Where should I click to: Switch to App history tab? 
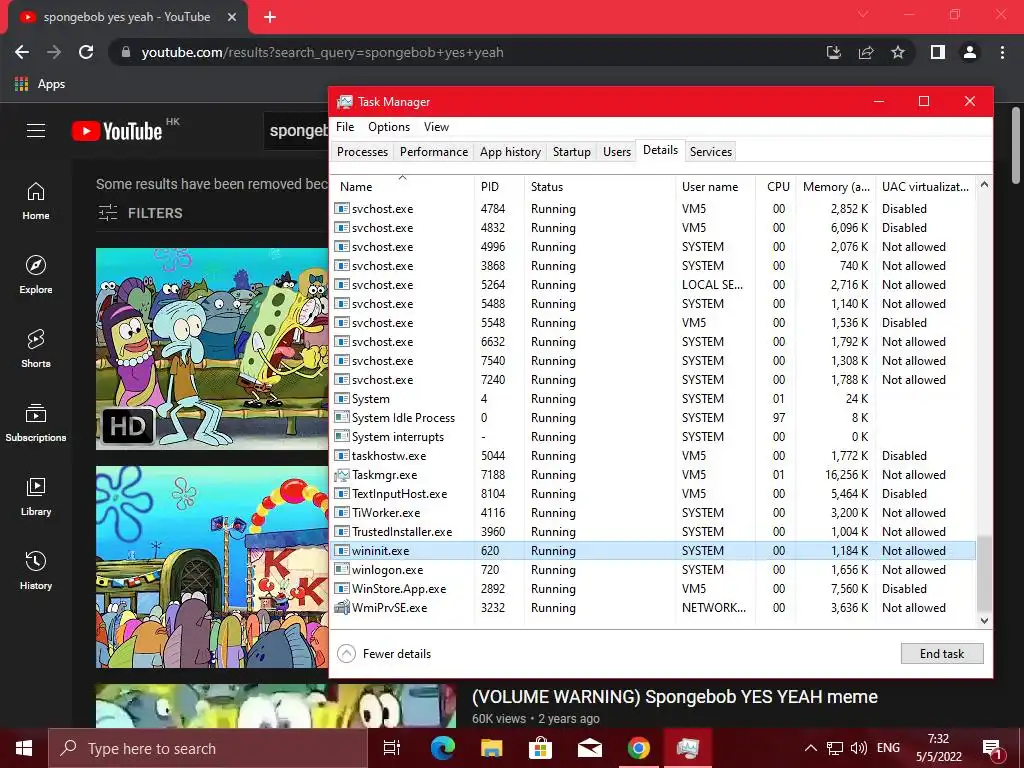coord(510,152)
